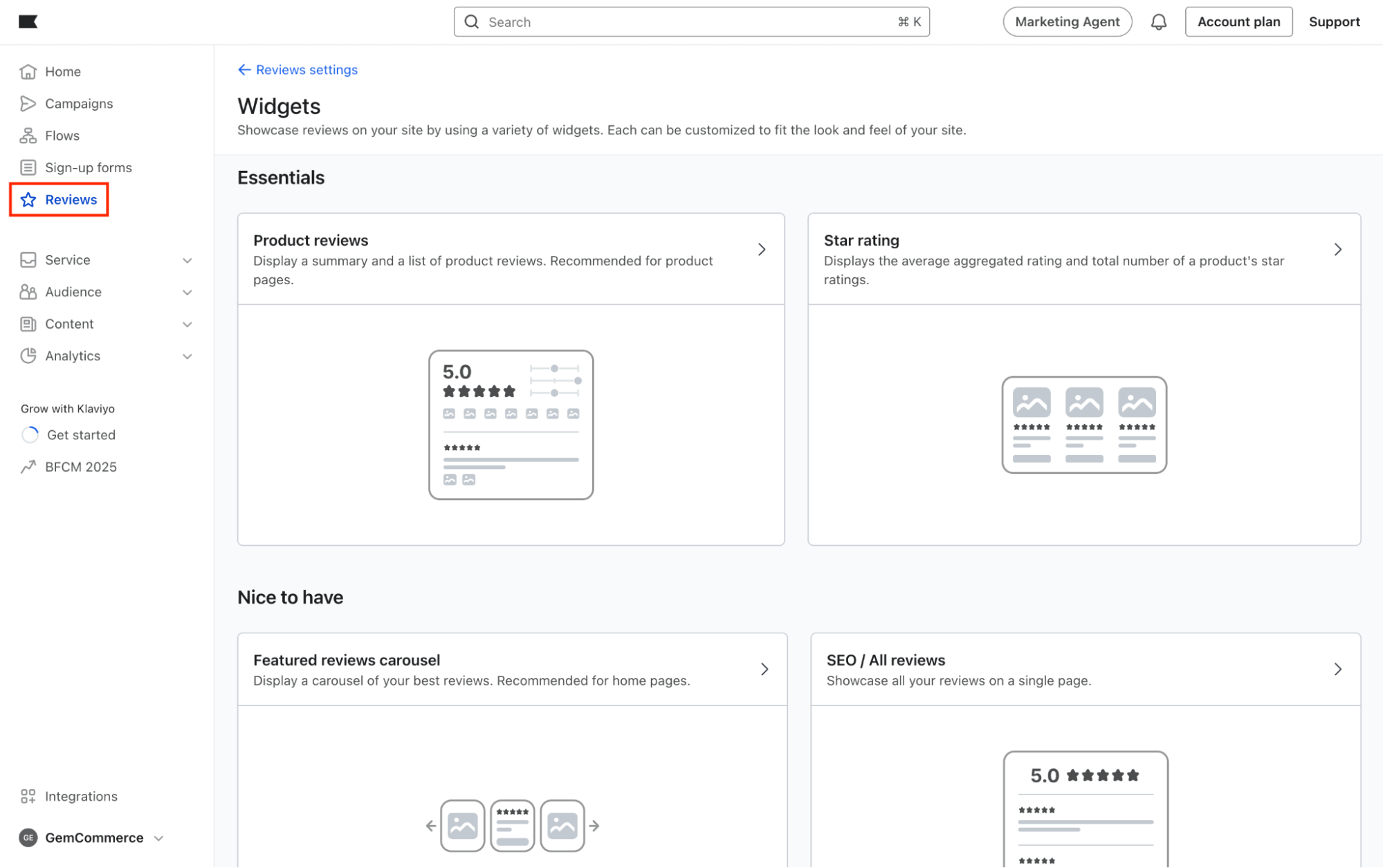Open the Star rating widget arrow
This screenshot has width=1383, height=868.
[1337, 250]
